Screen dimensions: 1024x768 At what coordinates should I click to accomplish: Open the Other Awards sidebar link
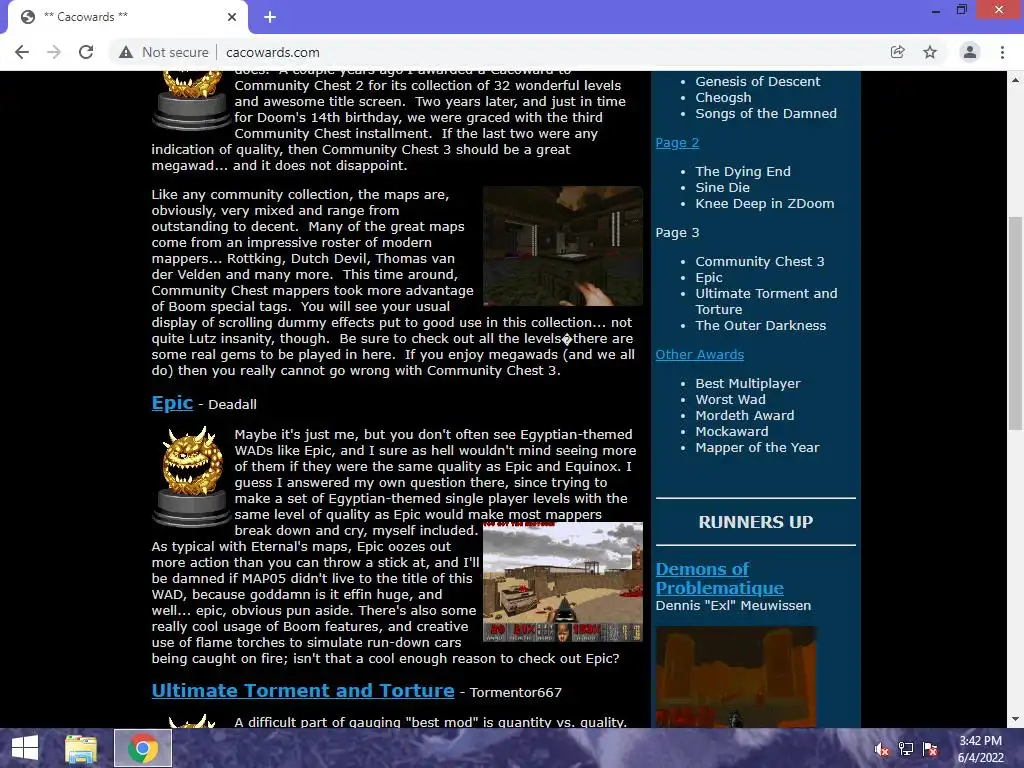(x=699, y=355)
